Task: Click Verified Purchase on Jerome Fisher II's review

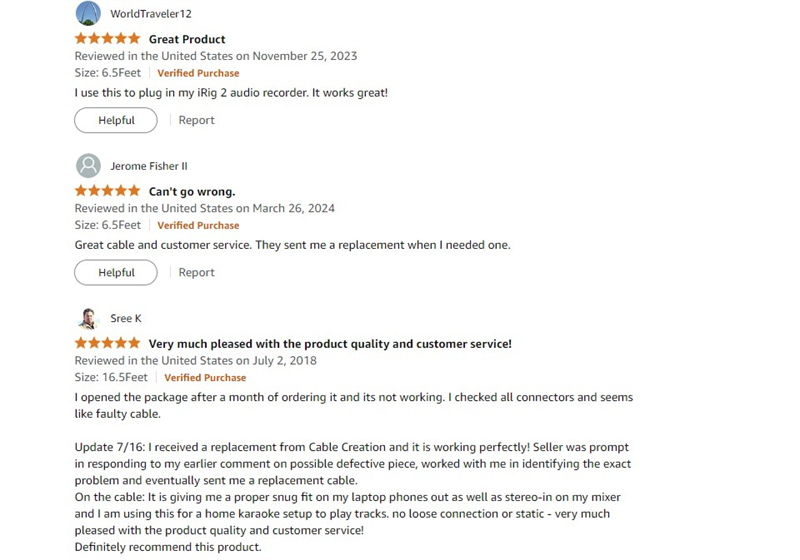Action: pos(198,225)
